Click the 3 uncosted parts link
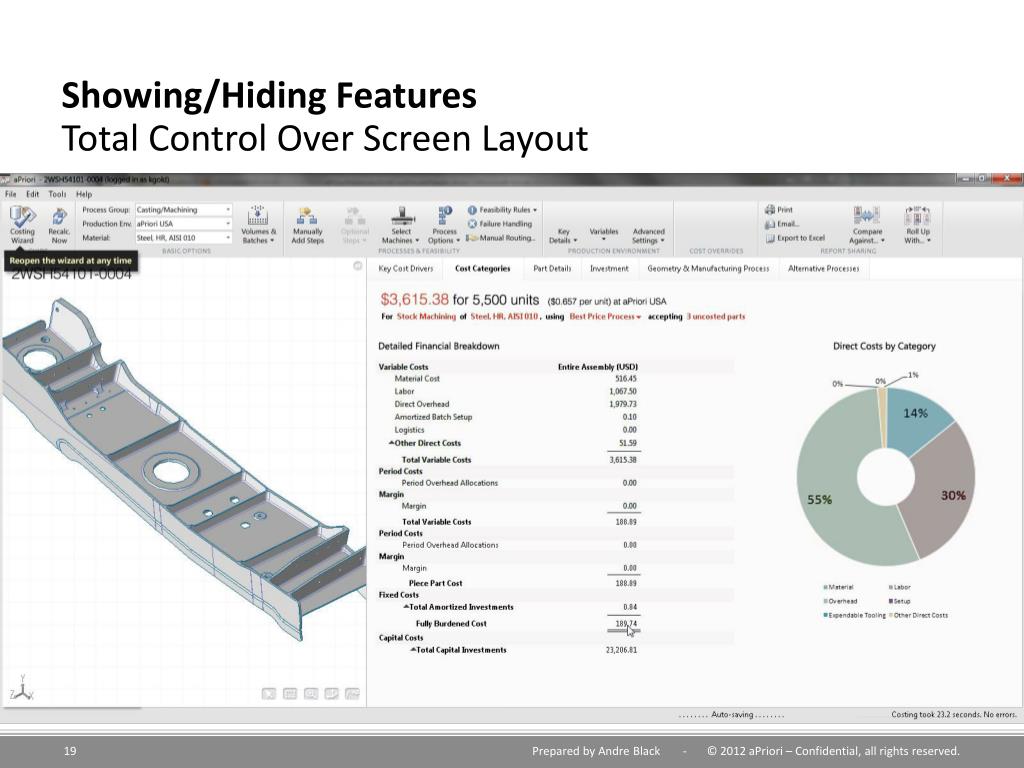 pyautogui.click(x=716, y=317)
